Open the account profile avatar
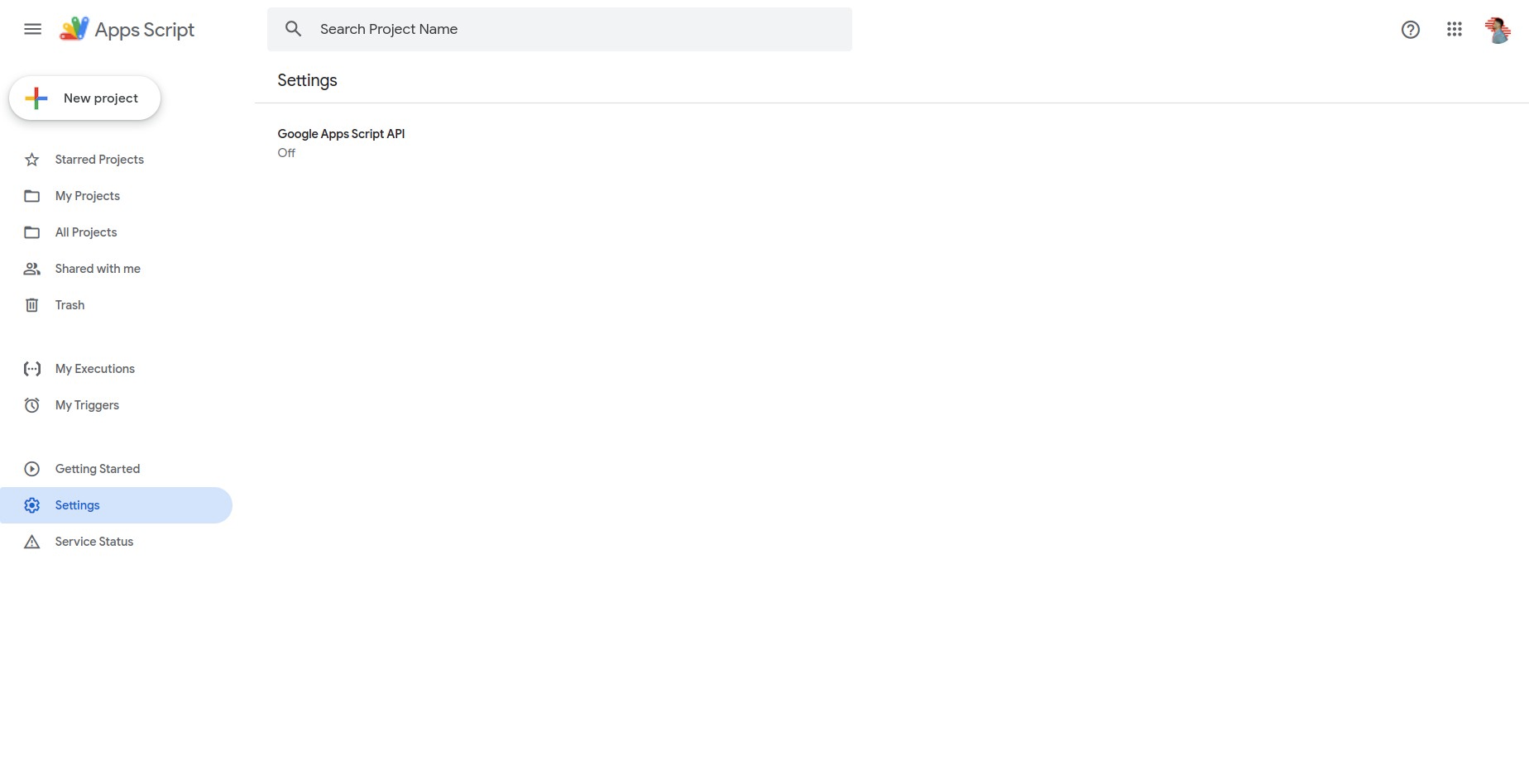 (1498, 30)
